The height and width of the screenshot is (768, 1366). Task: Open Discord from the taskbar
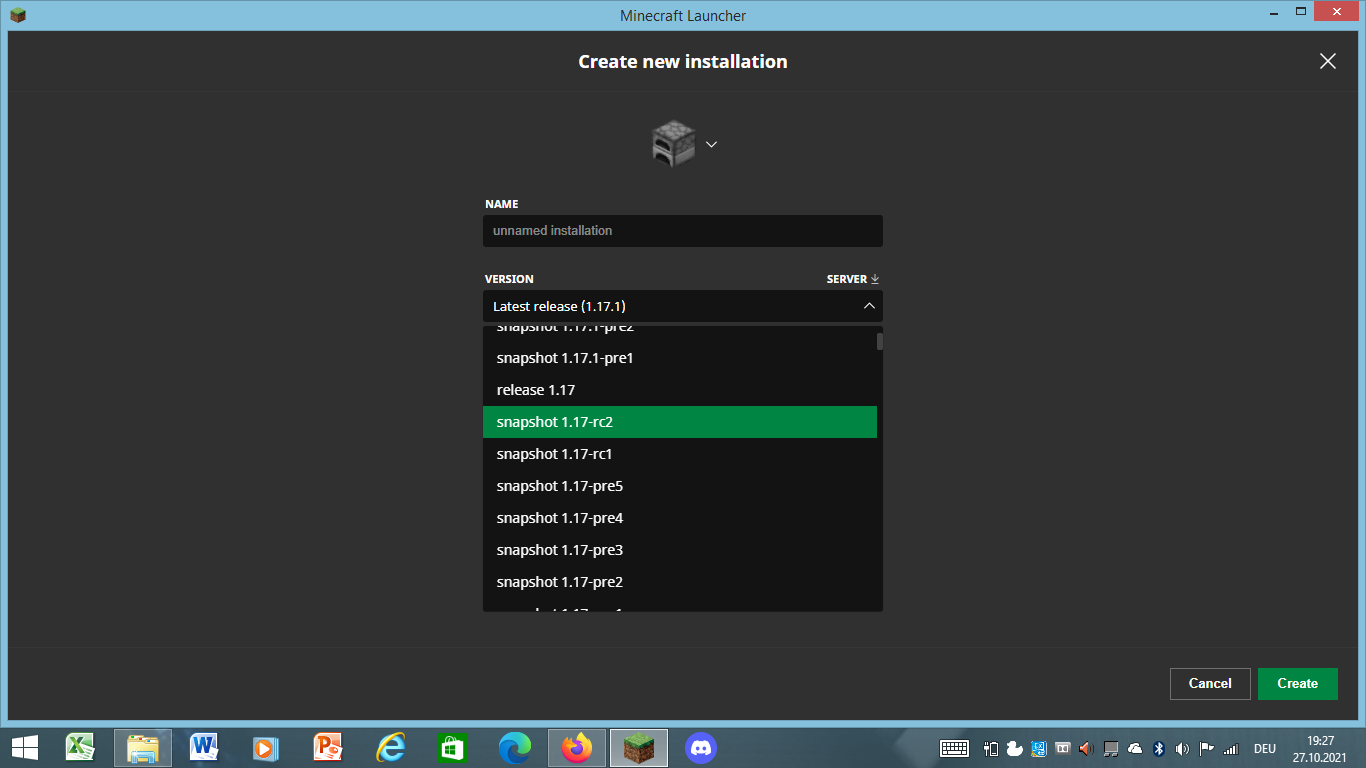coord(701,747)
